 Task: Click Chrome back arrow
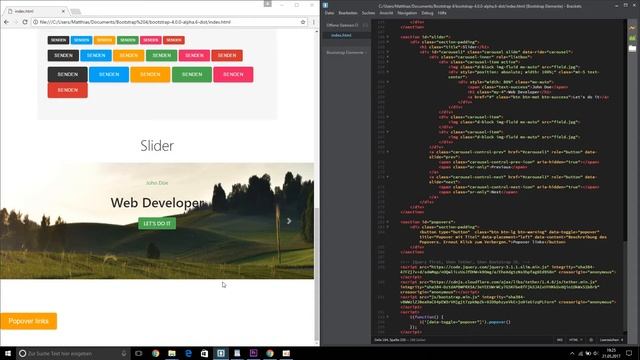(x=7, y=22)
